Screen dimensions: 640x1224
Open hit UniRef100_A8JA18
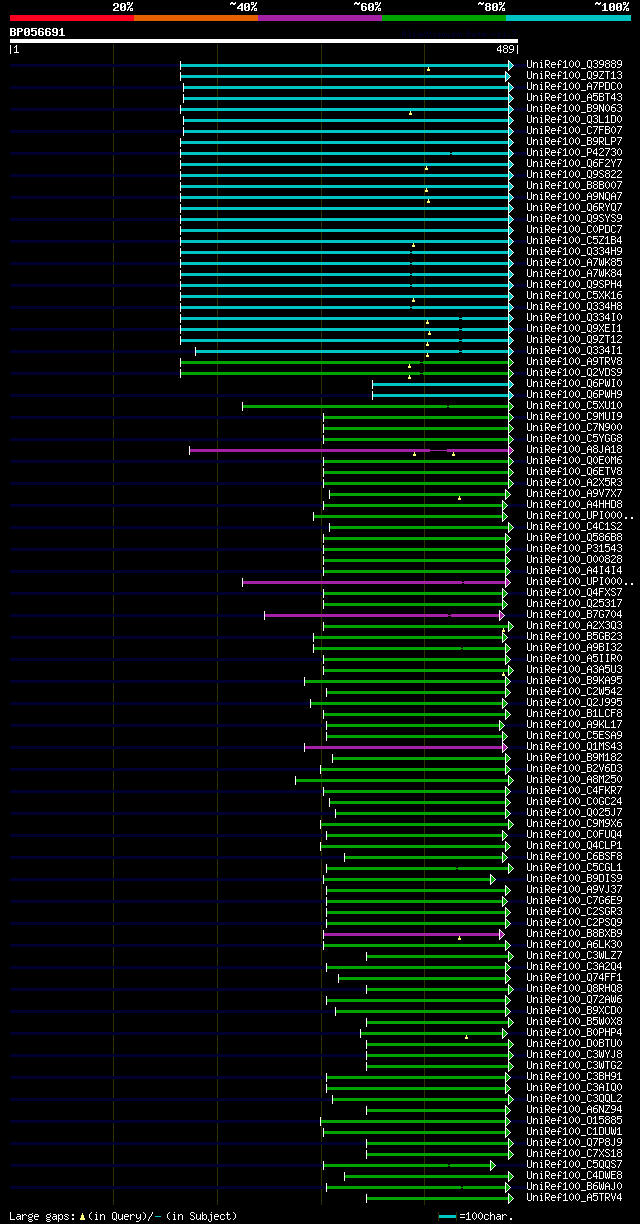click(x=574, y=449)
